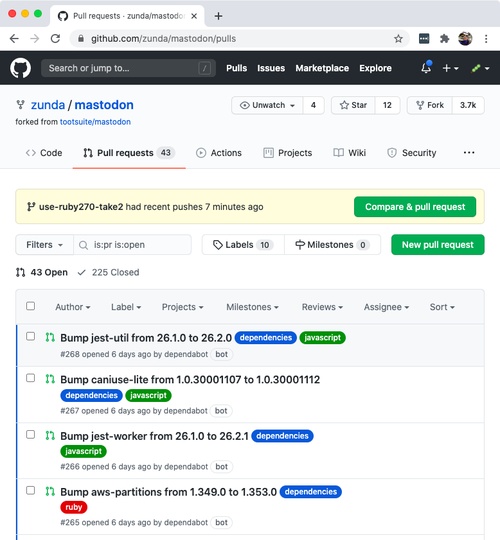Open the notifications bell
500x540 pixels.
[426, 68]
